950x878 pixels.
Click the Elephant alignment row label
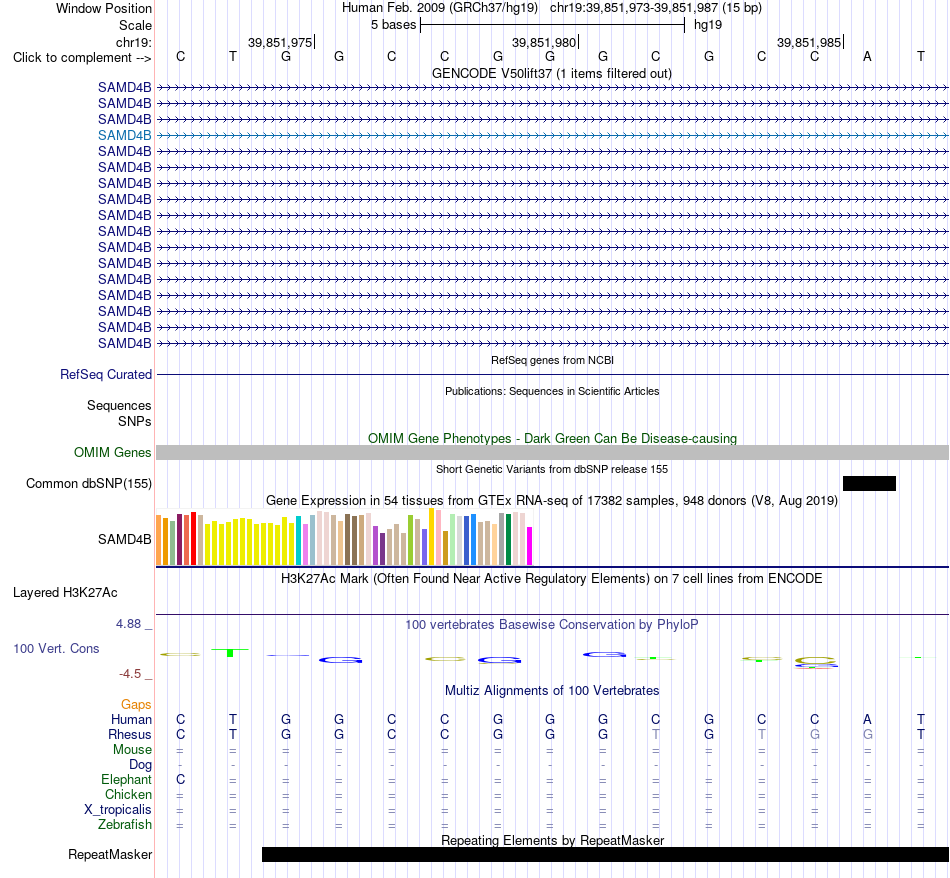[126, 779]
